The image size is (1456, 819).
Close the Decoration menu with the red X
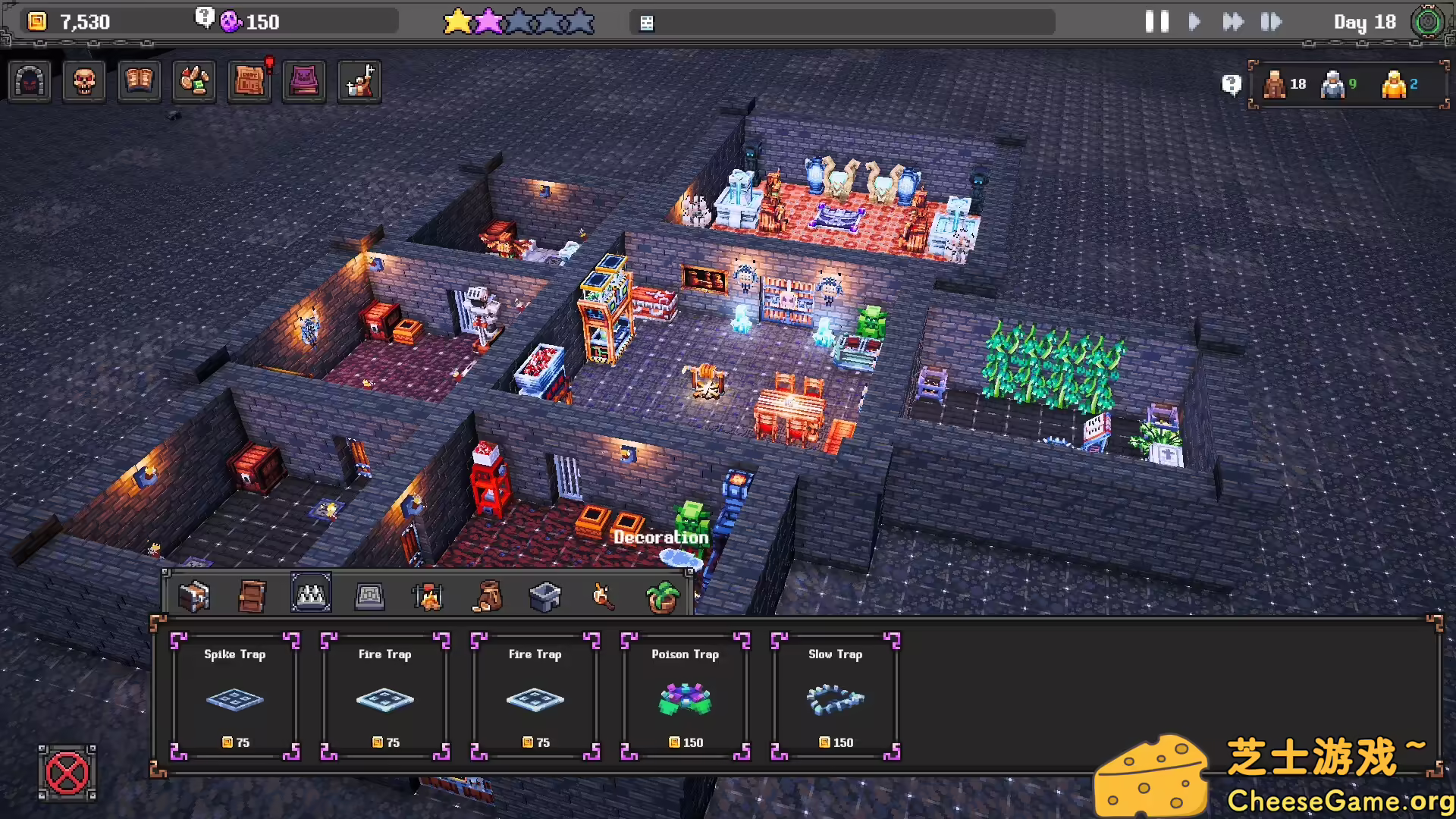[67, 773]
